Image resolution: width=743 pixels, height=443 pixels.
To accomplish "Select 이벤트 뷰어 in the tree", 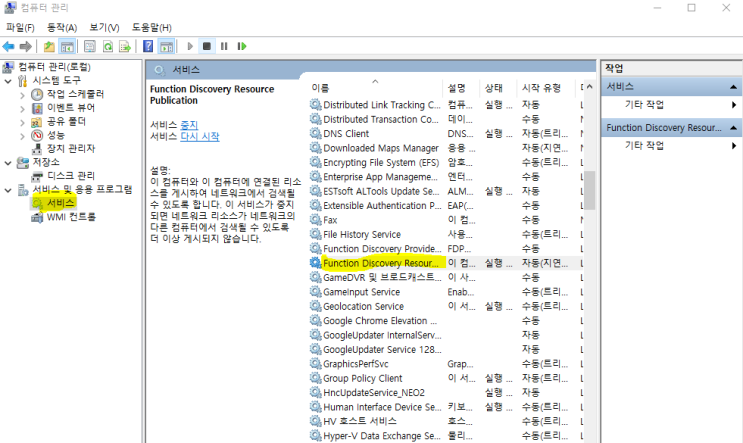I will [71, 108].
